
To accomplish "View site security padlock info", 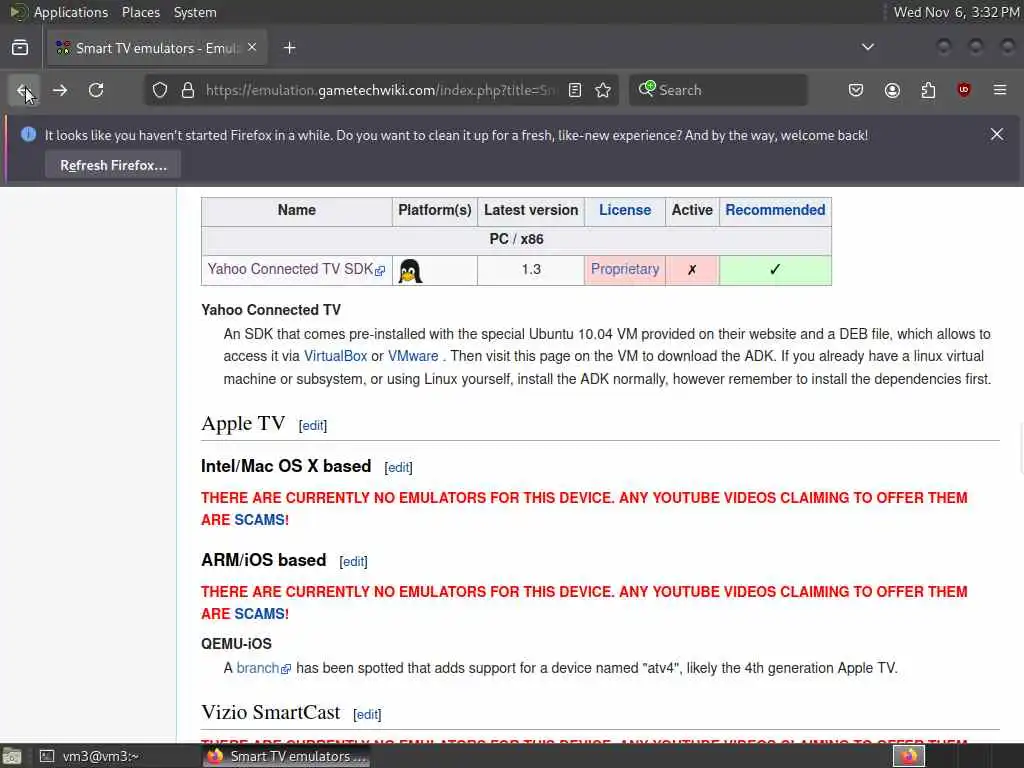I will click(x=188, y=90).
